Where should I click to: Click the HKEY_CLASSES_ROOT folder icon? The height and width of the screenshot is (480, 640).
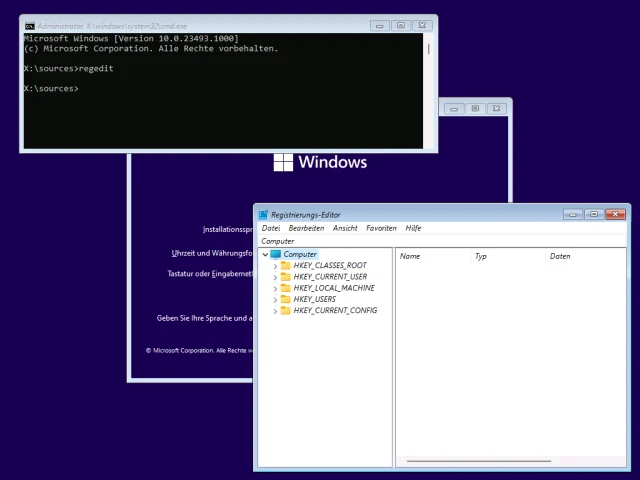click(286, 266)
